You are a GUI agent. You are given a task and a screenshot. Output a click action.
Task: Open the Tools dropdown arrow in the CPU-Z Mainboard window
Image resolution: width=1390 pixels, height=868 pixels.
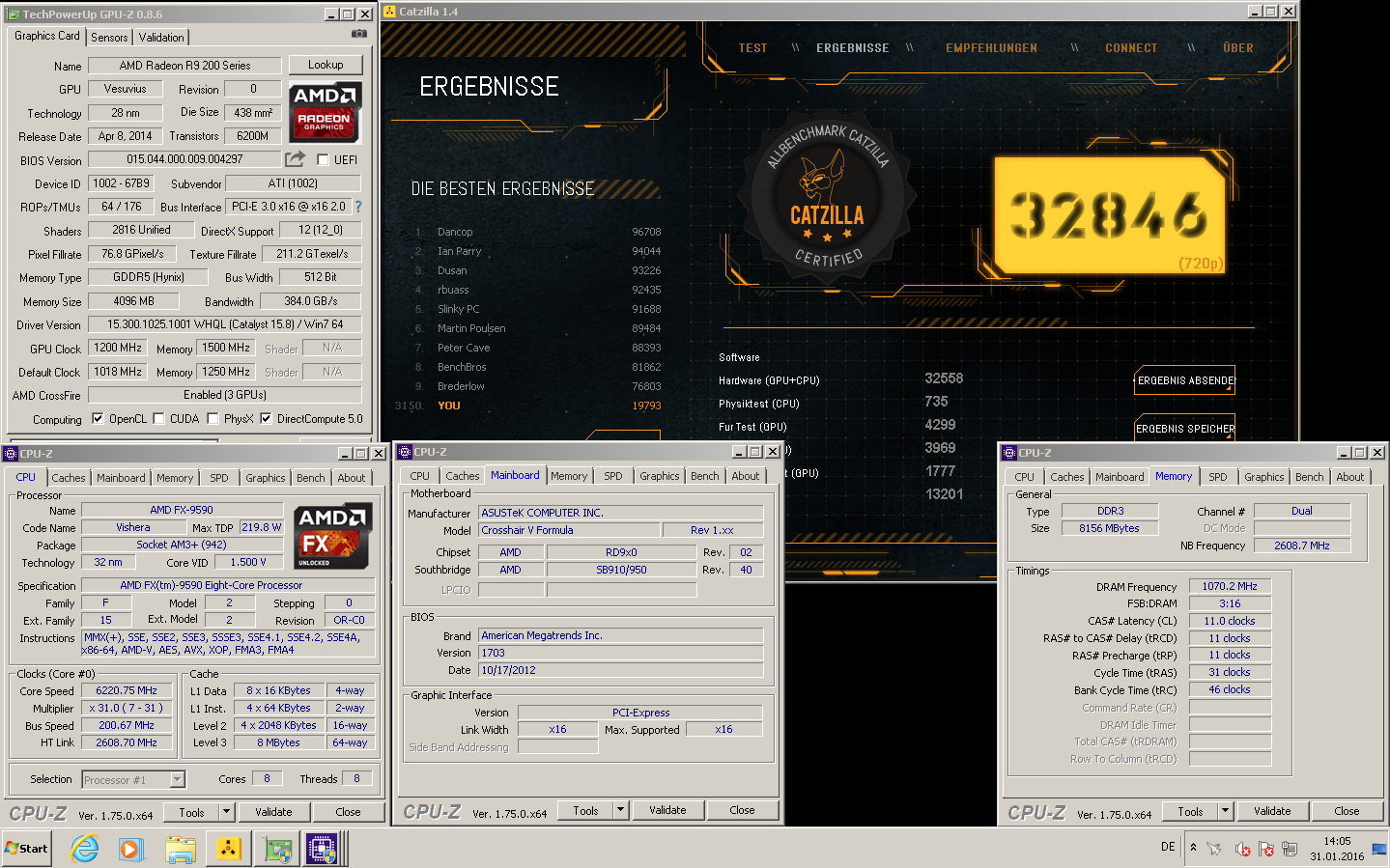click(x=621, y=810)
